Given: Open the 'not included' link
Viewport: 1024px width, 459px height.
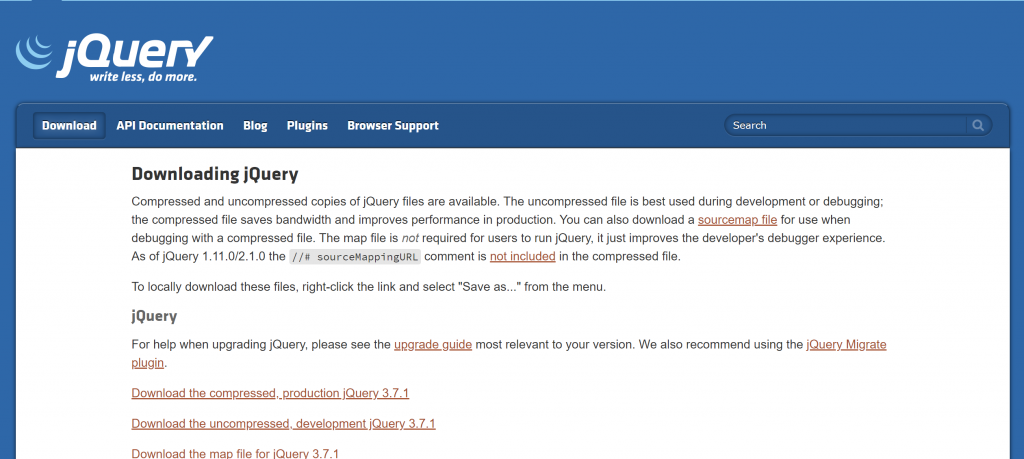Looking at the screenshot, I should point(522,257).
